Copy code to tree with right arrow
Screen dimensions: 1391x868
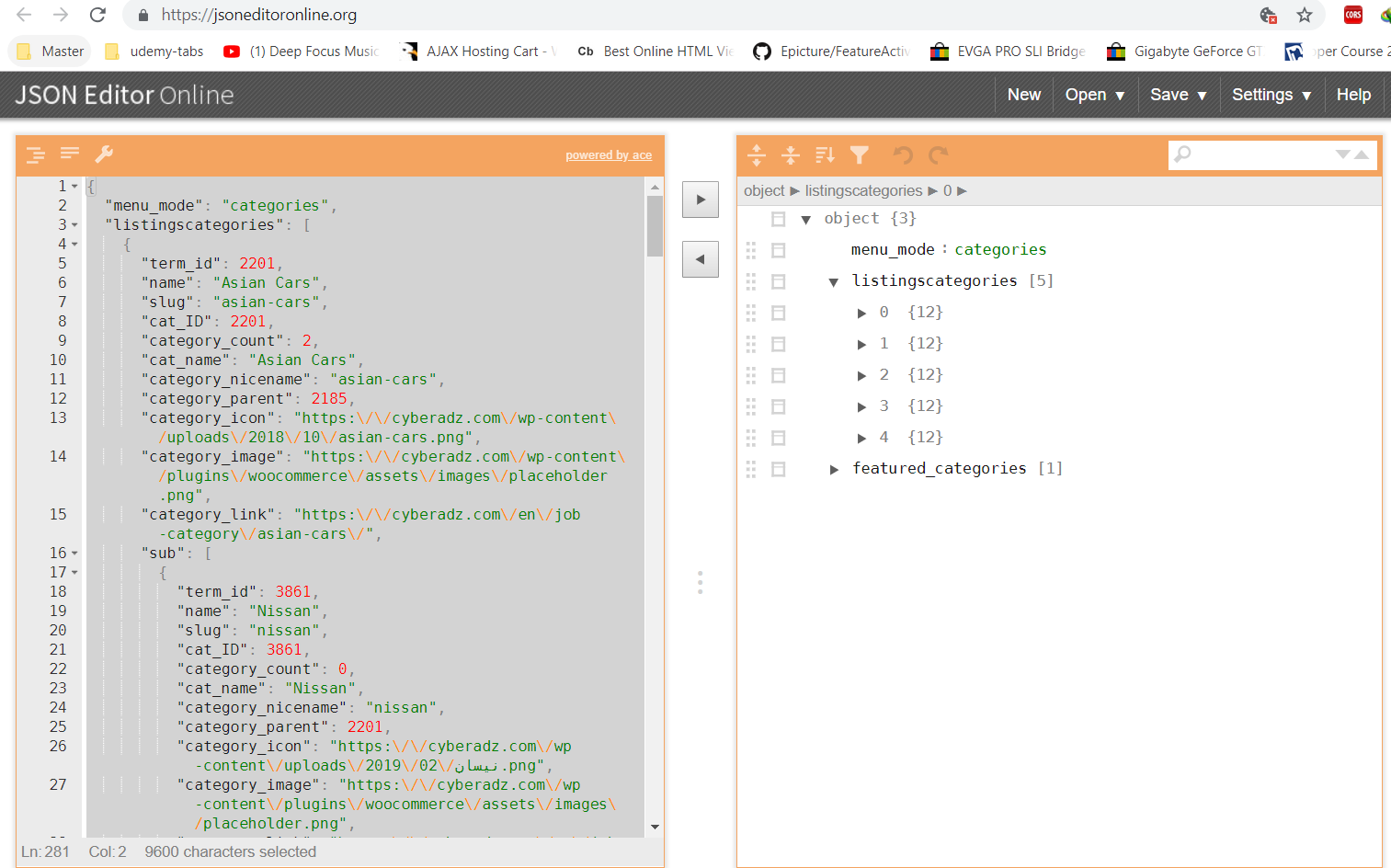[x=701, y=200]
